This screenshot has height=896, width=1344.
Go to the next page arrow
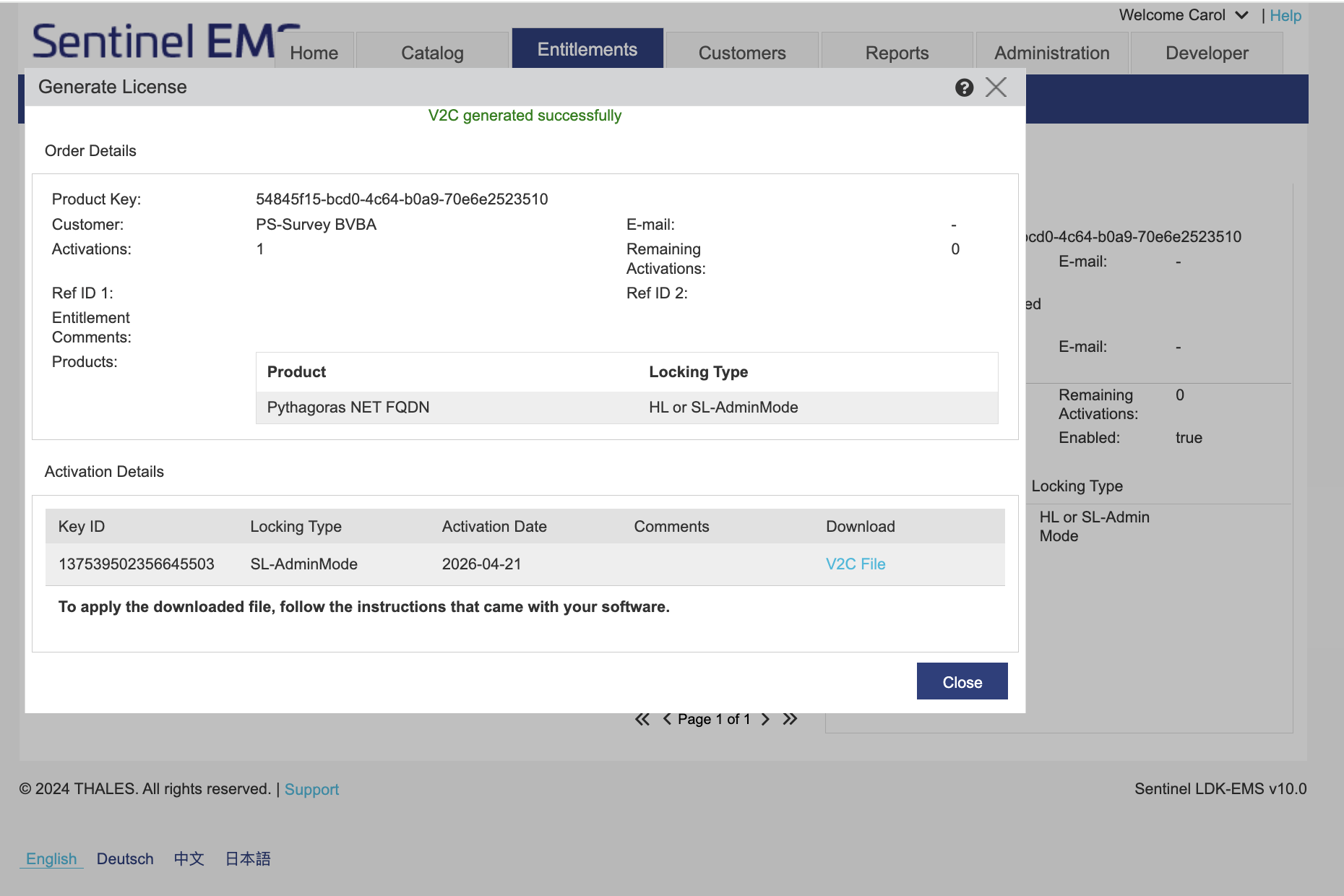765,719
